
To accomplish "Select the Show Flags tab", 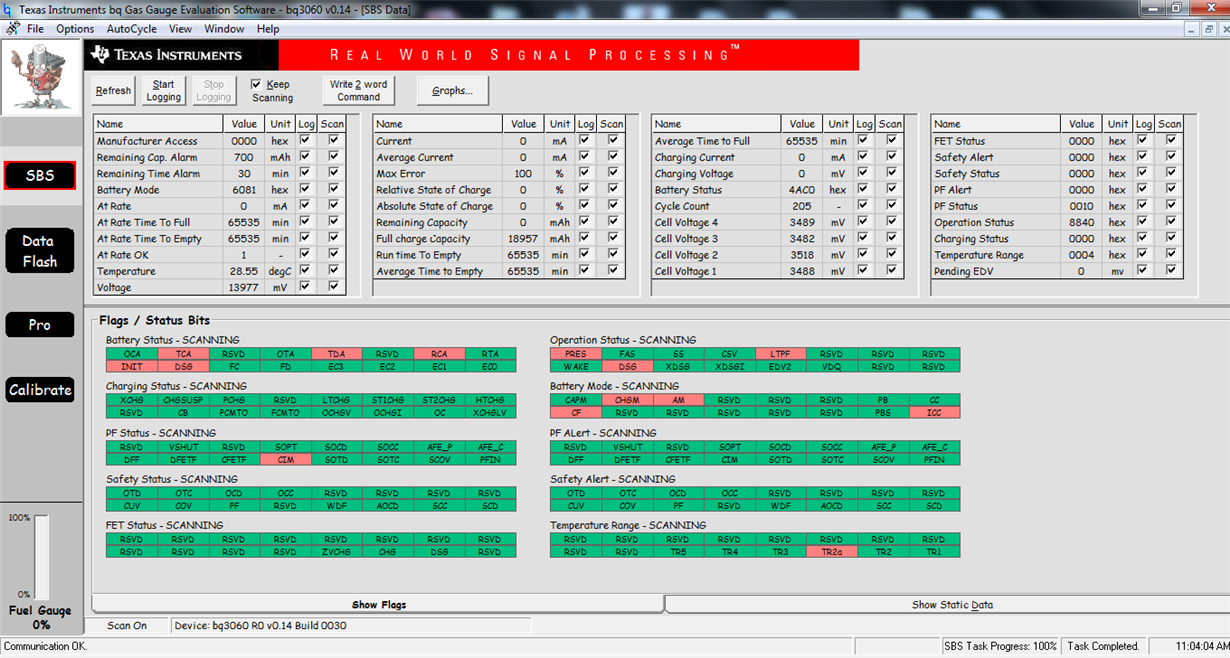I will 378,605.
